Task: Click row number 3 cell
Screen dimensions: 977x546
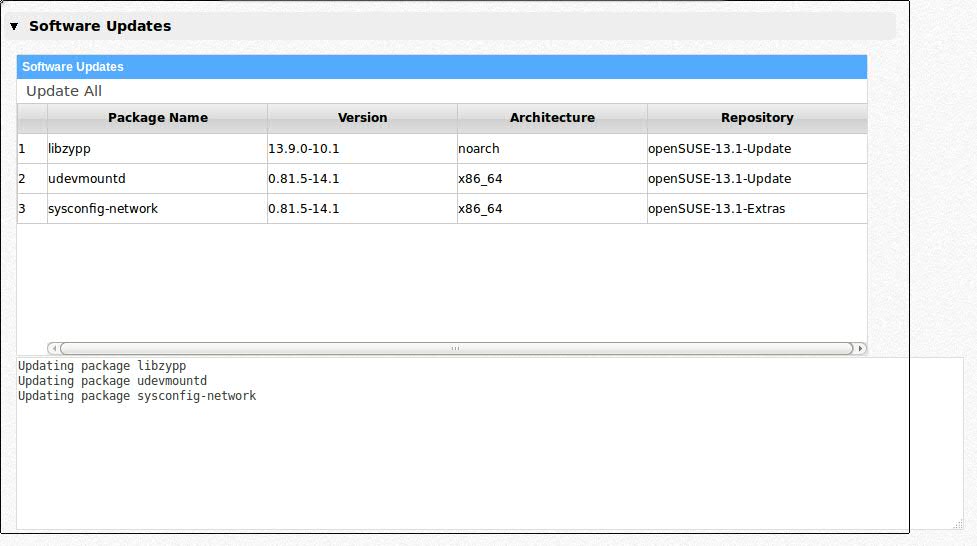Action: [x=31, y=209]
